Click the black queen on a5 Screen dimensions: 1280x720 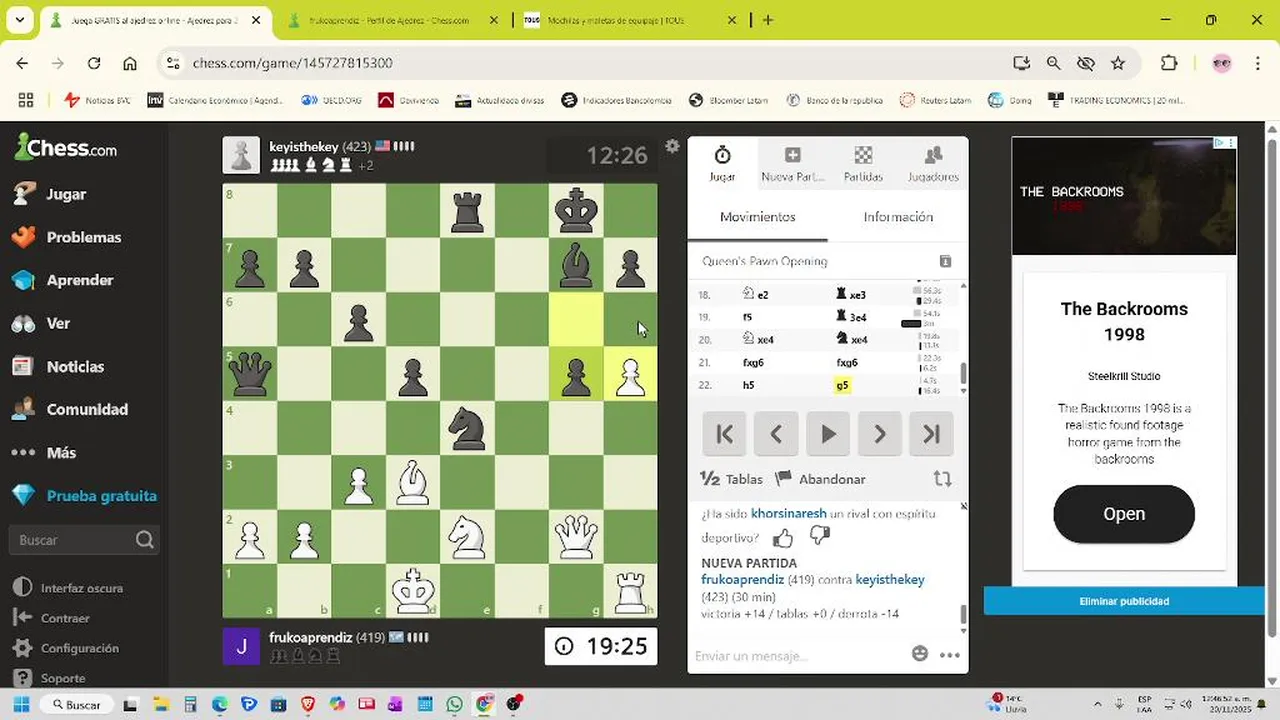[x=250, y=374]
